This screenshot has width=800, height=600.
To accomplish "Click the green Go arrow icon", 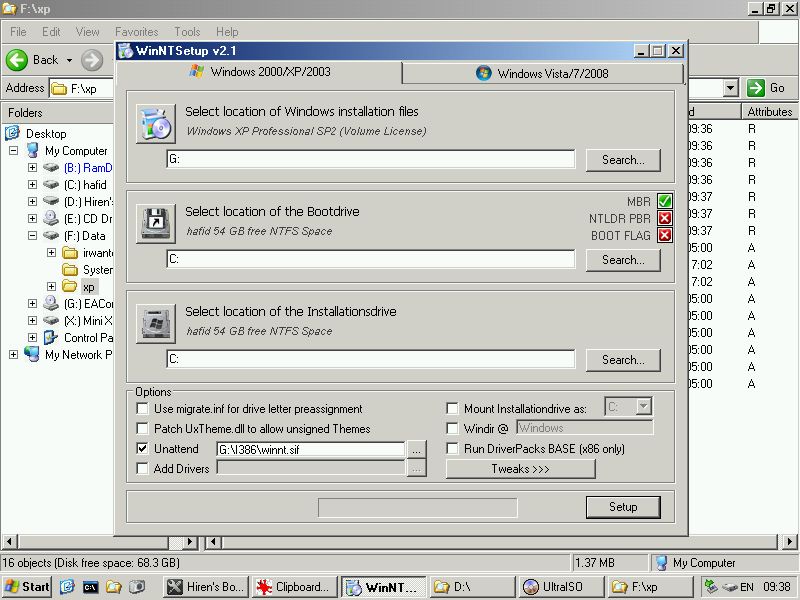I will pyautogui.click(x=756, y=88).
